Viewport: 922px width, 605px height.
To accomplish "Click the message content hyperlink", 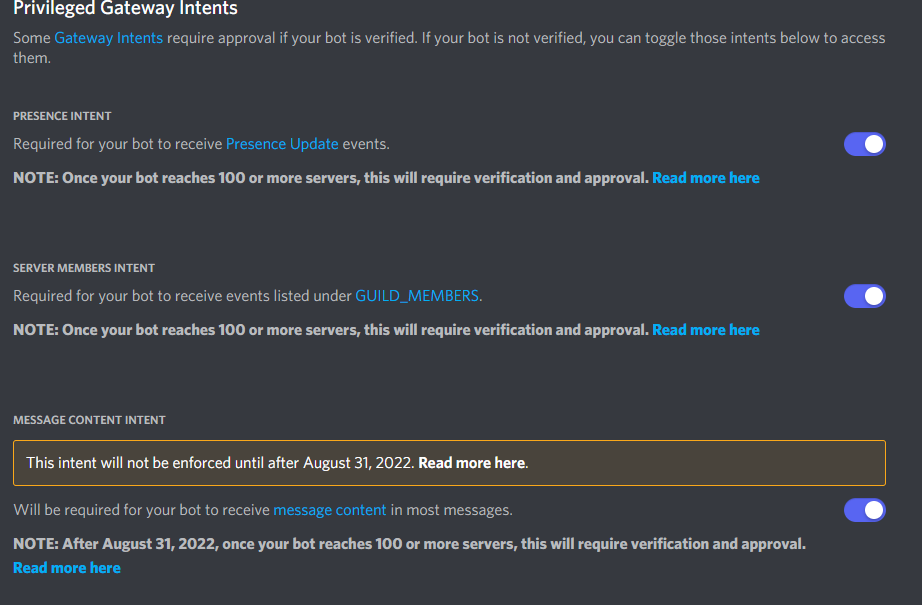I will pyautogui.click(x=329, y=510).
